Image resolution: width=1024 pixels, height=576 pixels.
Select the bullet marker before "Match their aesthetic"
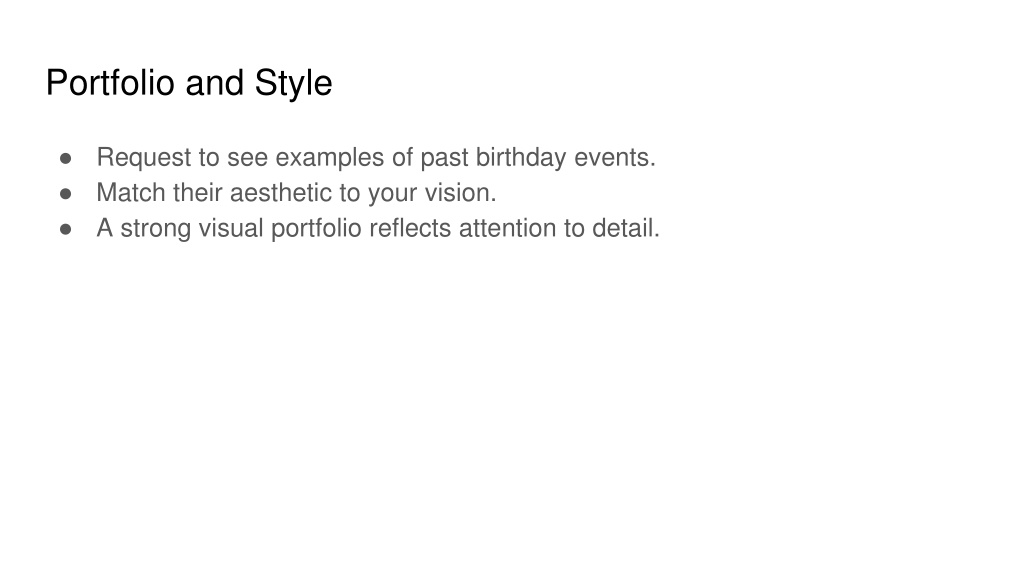[65, 194]
